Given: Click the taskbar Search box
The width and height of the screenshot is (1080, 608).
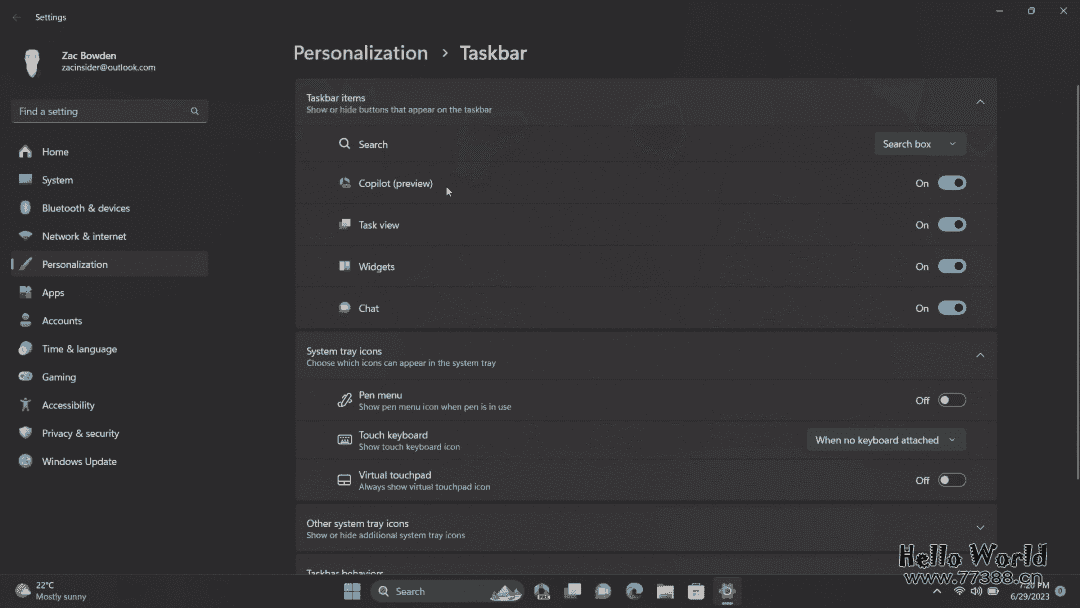Looking at the screenshot, I should [447, 591].
